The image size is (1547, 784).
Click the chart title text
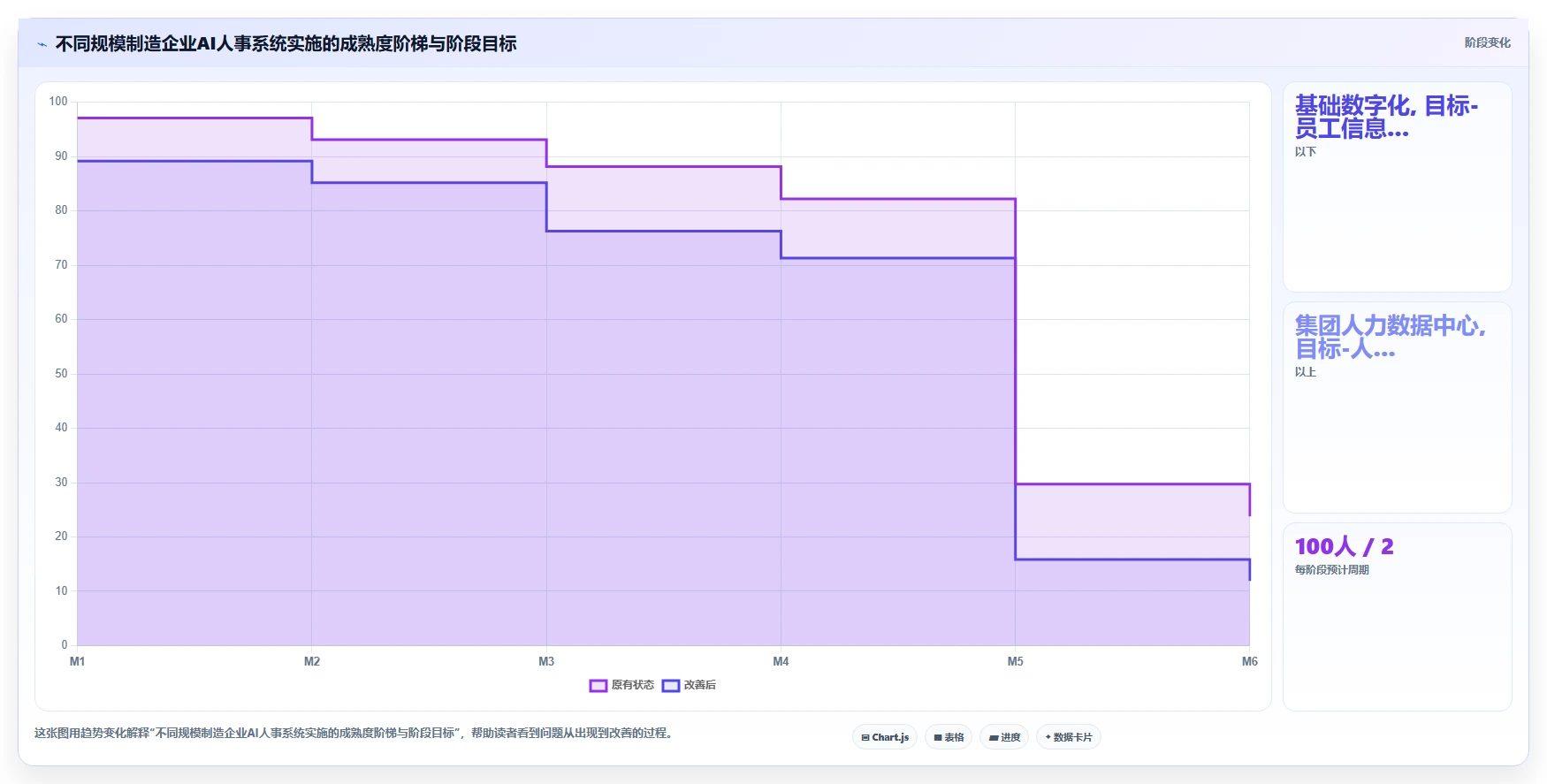click(286, 44)
